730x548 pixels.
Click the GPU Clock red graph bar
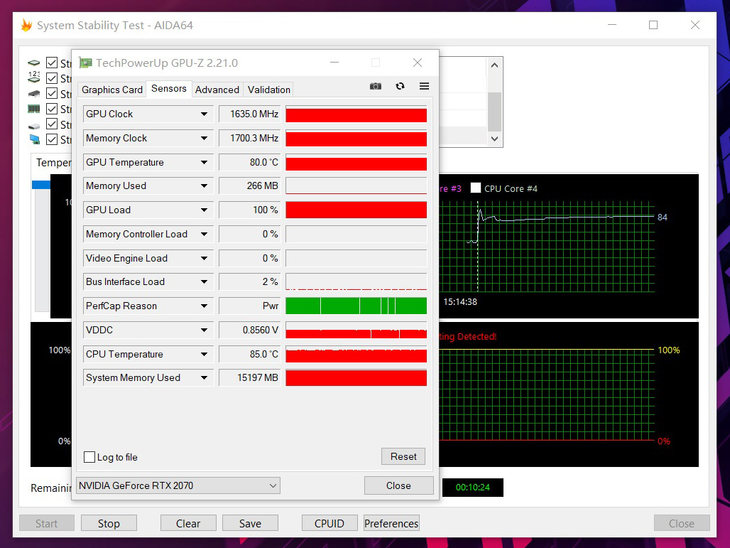point(356,115)
